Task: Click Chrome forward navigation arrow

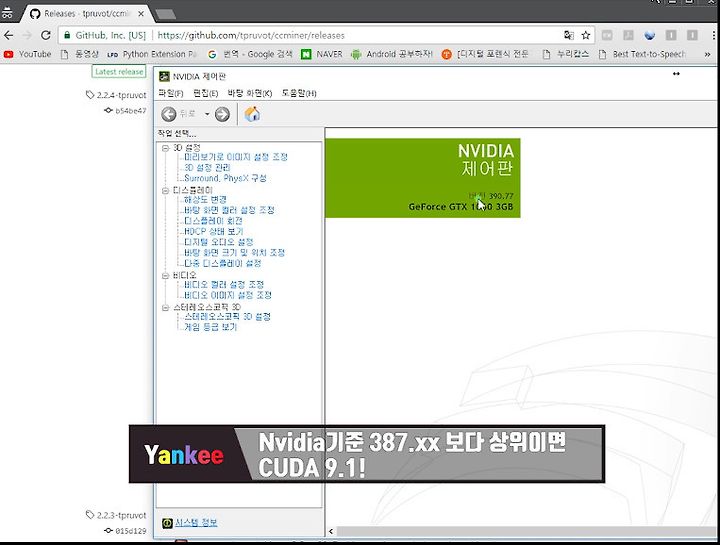Action: point(27,35)
